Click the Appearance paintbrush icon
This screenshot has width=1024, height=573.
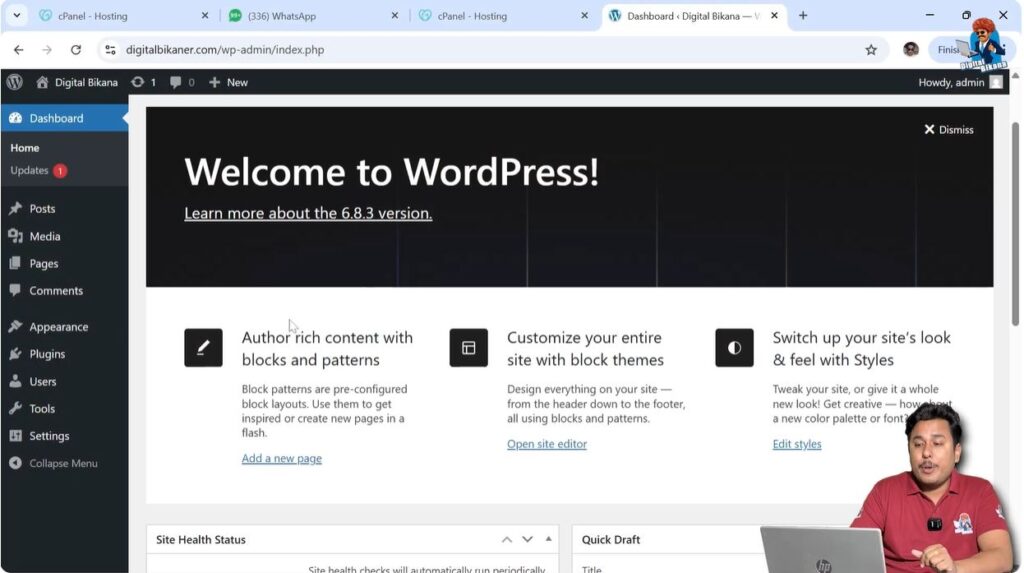click(x=15, y=327)
